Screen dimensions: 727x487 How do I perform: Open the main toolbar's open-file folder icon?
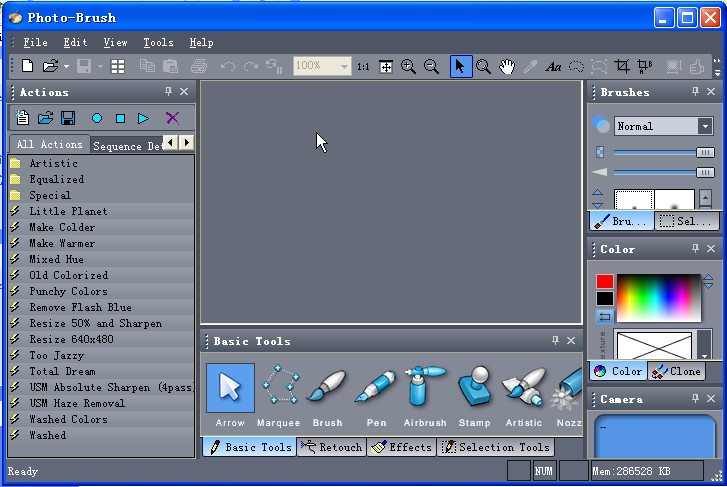click(51, 66)
